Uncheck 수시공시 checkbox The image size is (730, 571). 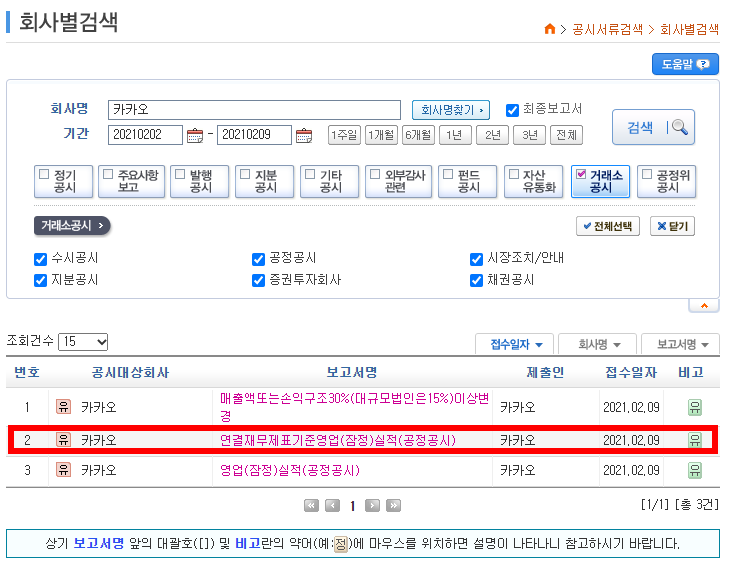41,259
